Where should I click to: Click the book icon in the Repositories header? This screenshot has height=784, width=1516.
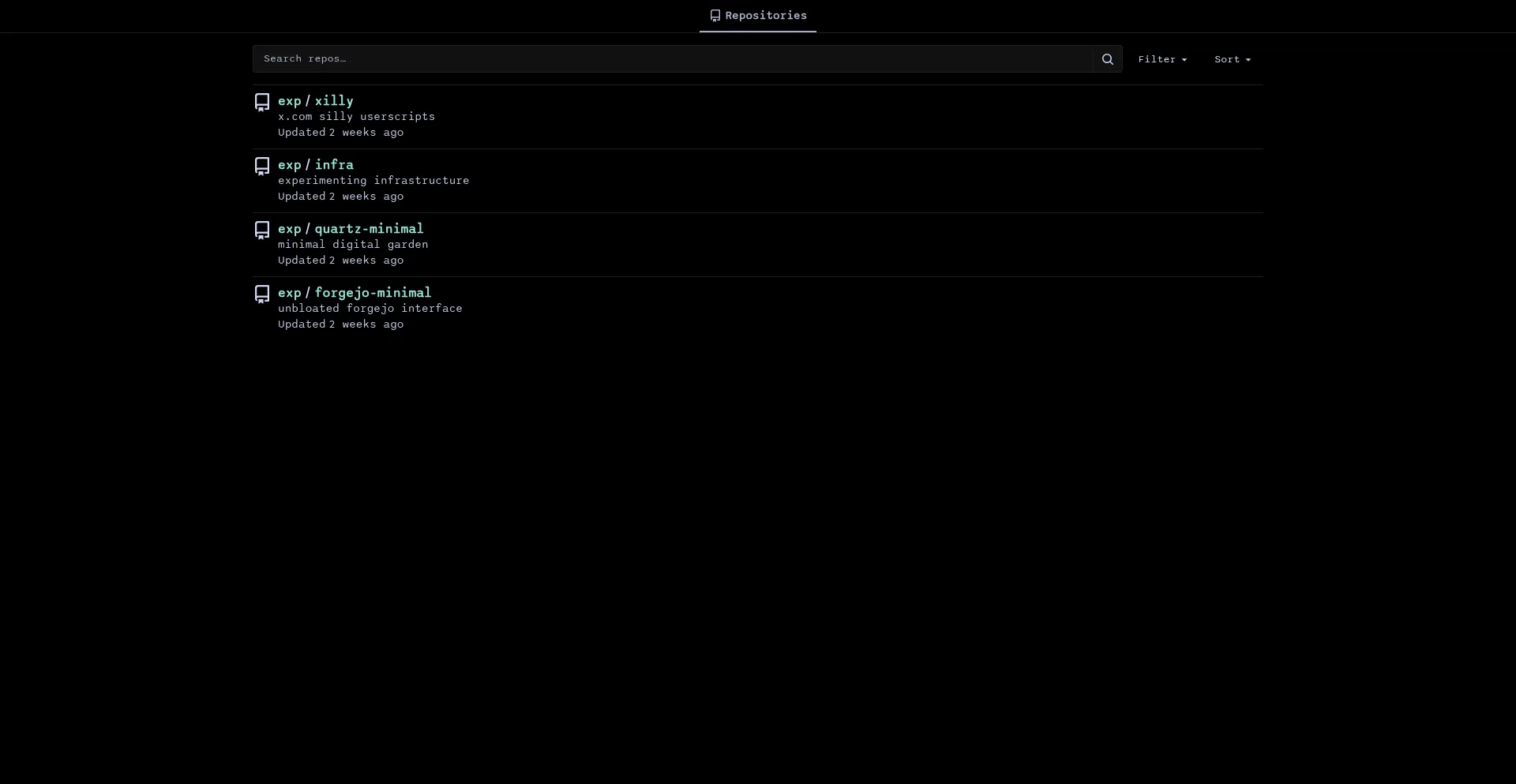(715, 16)
